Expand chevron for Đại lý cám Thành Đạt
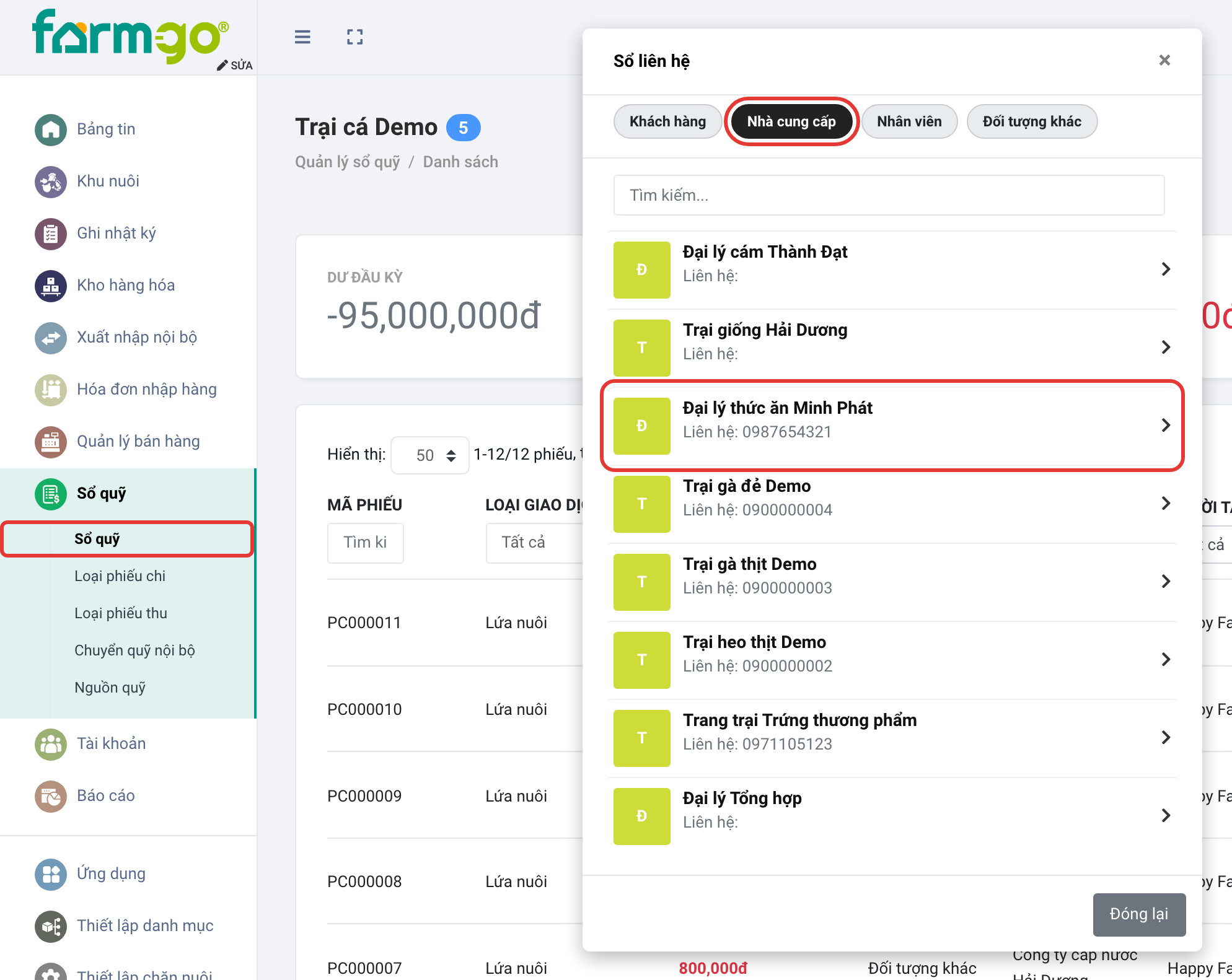This screenshot has height=980, width=1232. (x=1166, y=269)
